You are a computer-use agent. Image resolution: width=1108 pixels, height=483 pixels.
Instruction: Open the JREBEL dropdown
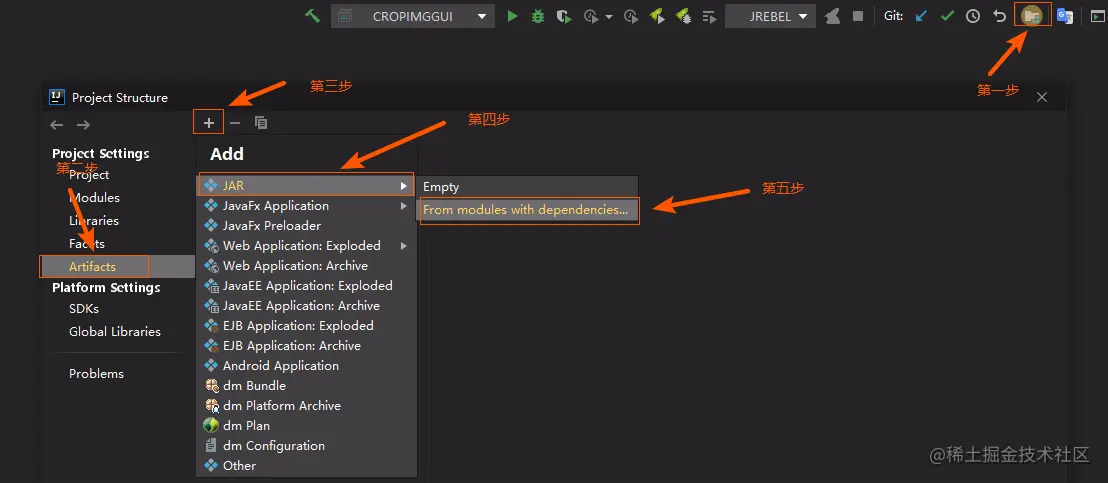click(x=770, y=16)
